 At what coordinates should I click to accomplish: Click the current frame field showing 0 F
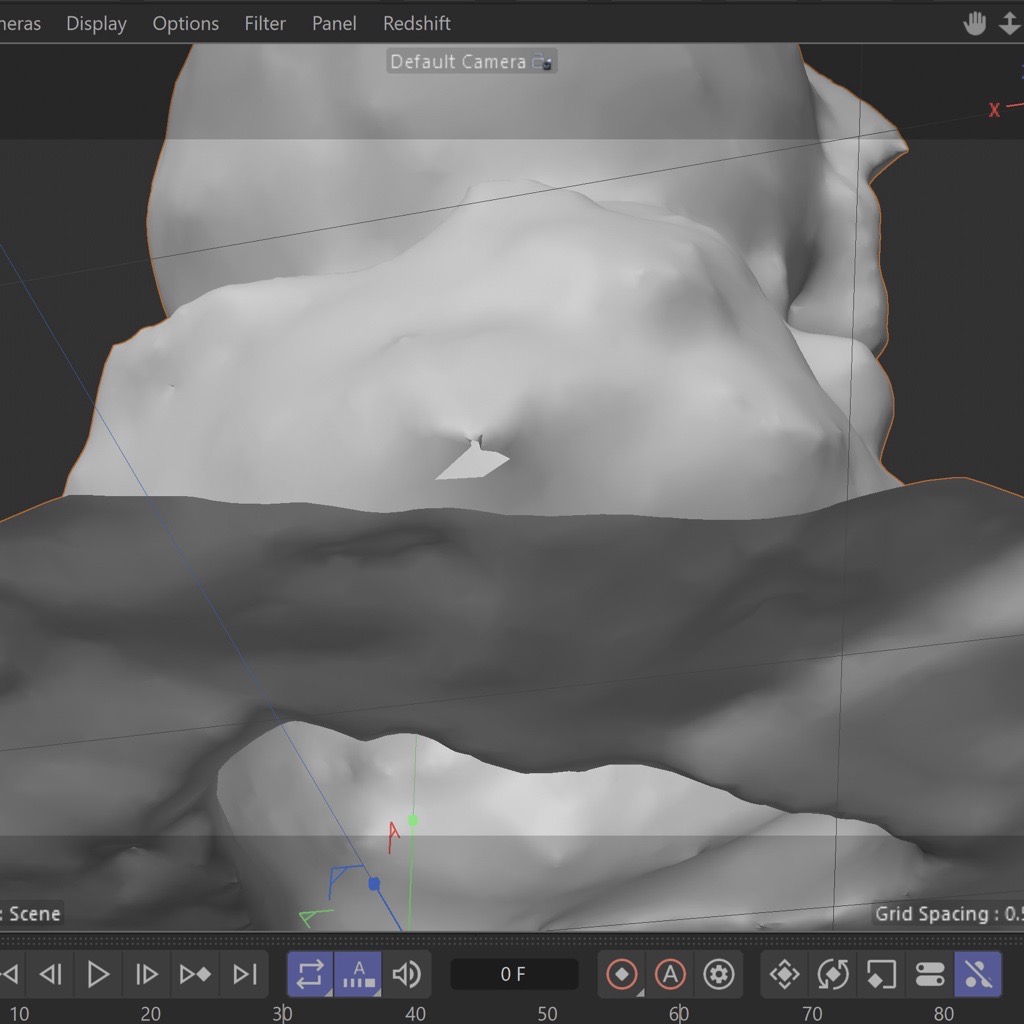[x=514, y=974]
